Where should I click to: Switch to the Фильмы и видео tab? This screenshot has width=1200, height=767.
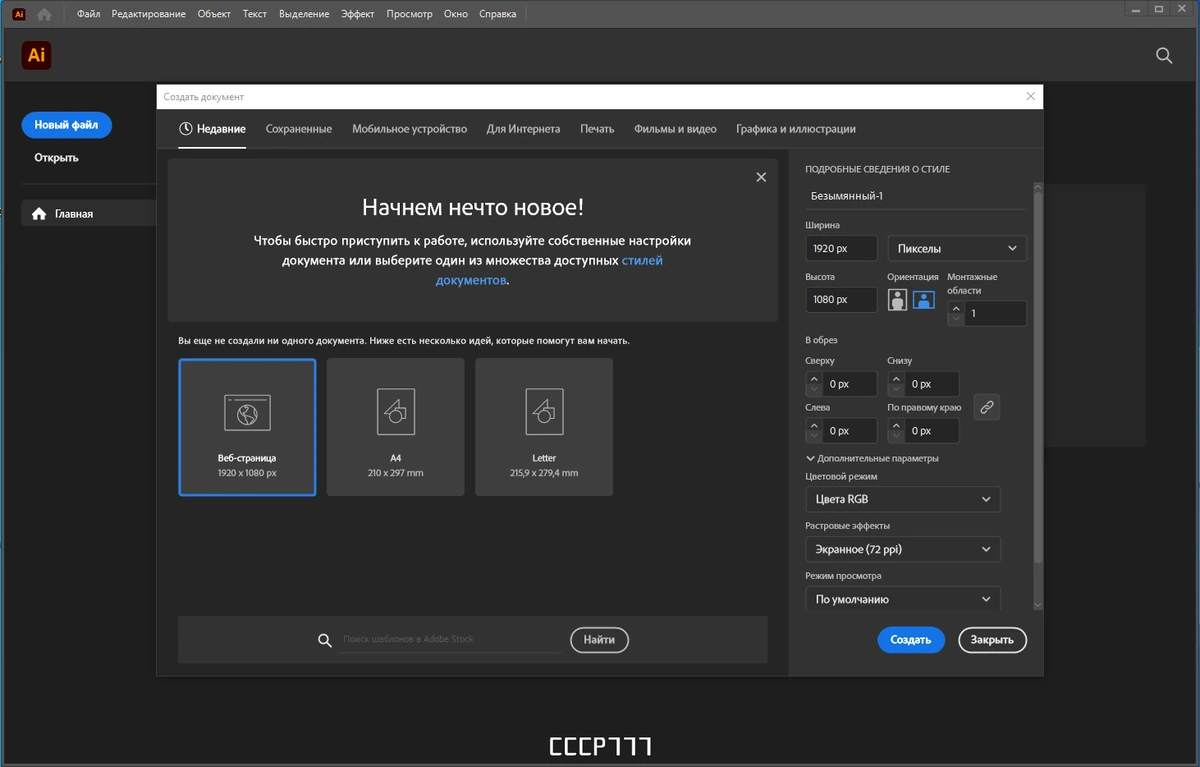[x=675, y=129]
